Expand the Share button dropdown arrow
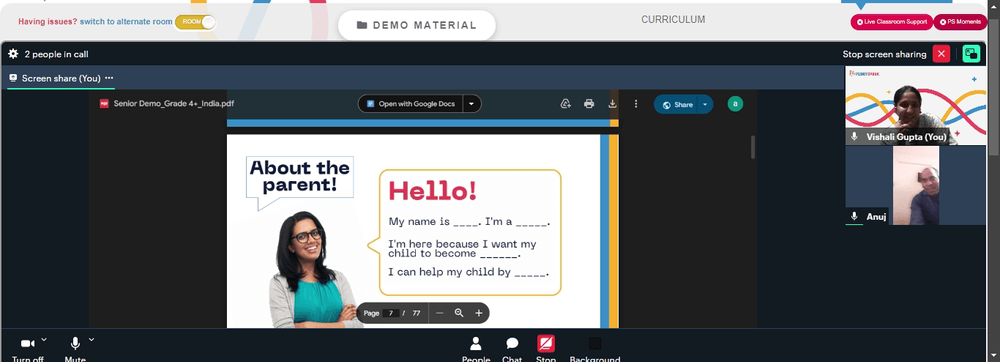This screenshot has width=1000, height=362. point(705,105)
